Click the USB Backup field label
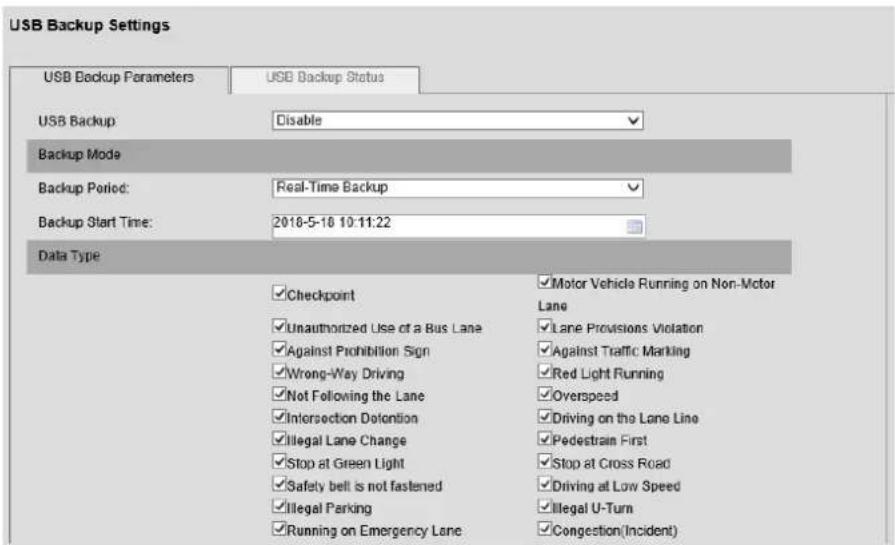Screen dimensions: 895x545 [x=76, y=122]
